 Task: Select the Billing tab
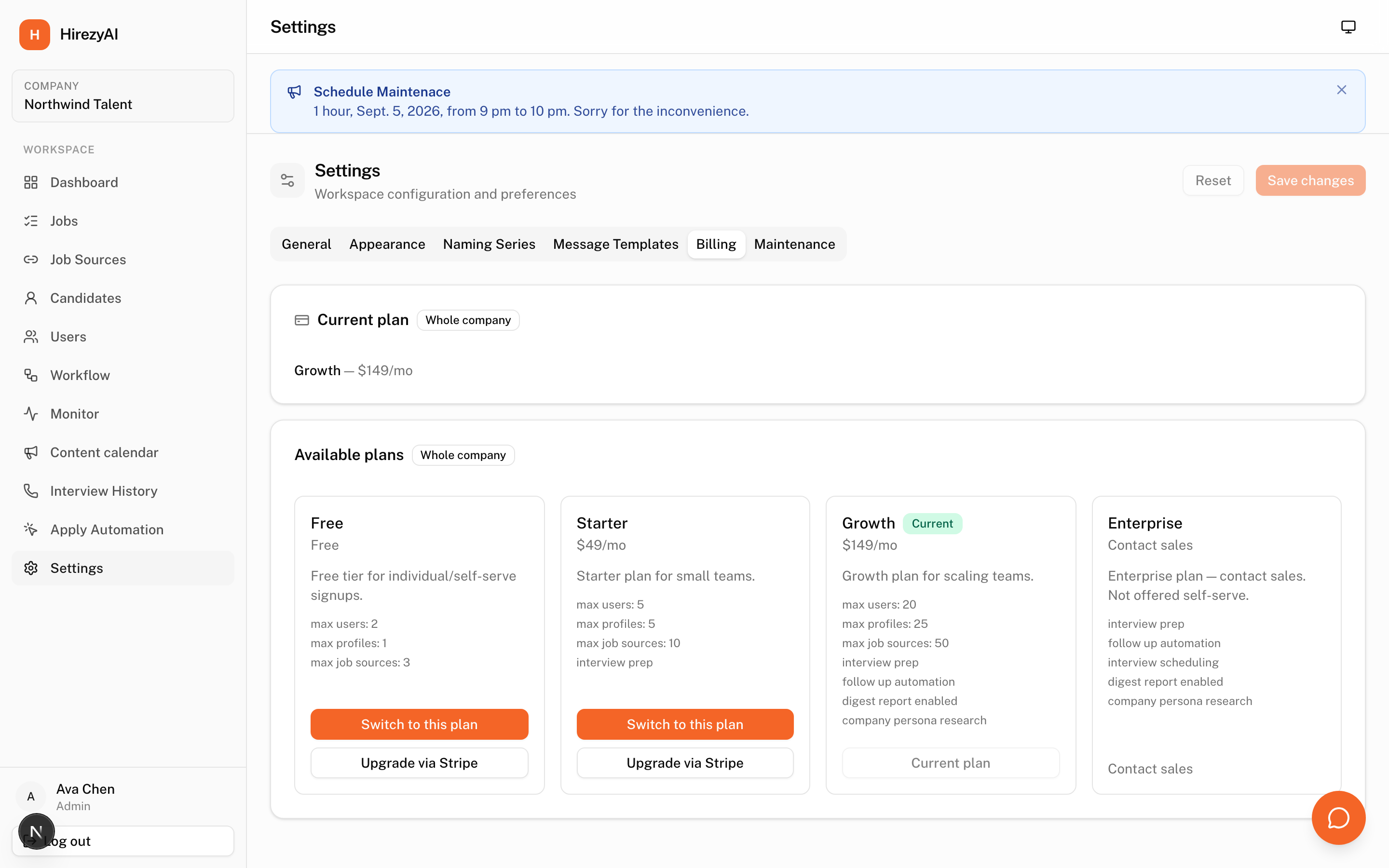(x=716, y=244)
